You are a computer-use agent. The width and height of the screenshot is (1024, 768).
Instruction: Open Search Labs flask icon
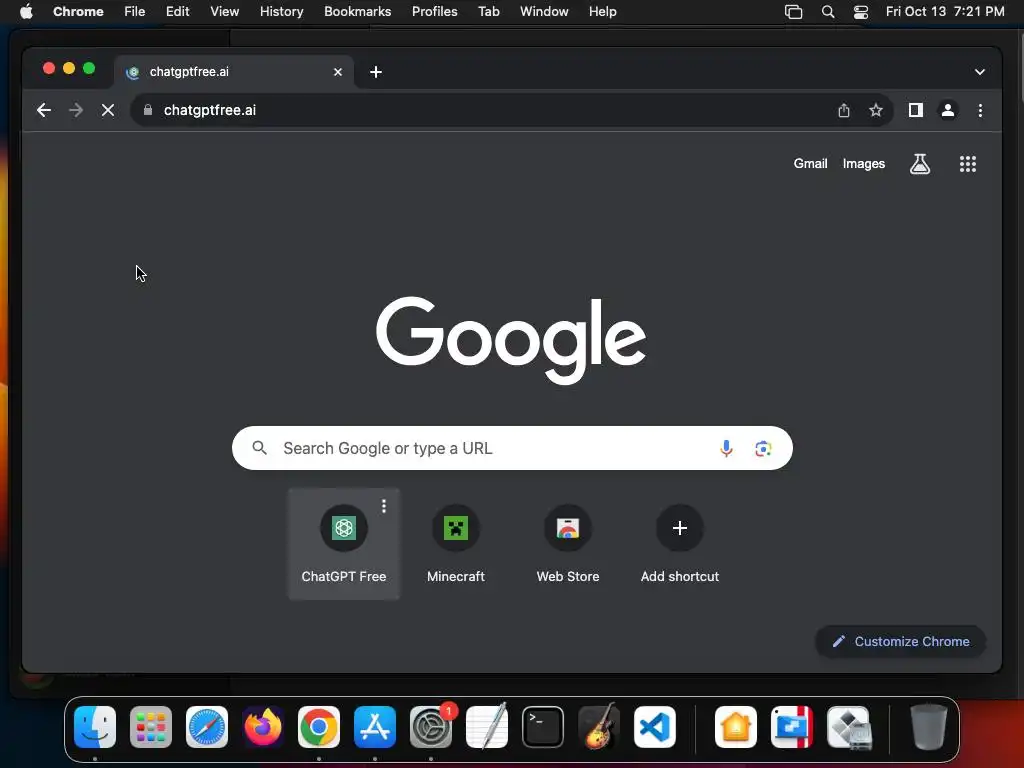[920, 164]
